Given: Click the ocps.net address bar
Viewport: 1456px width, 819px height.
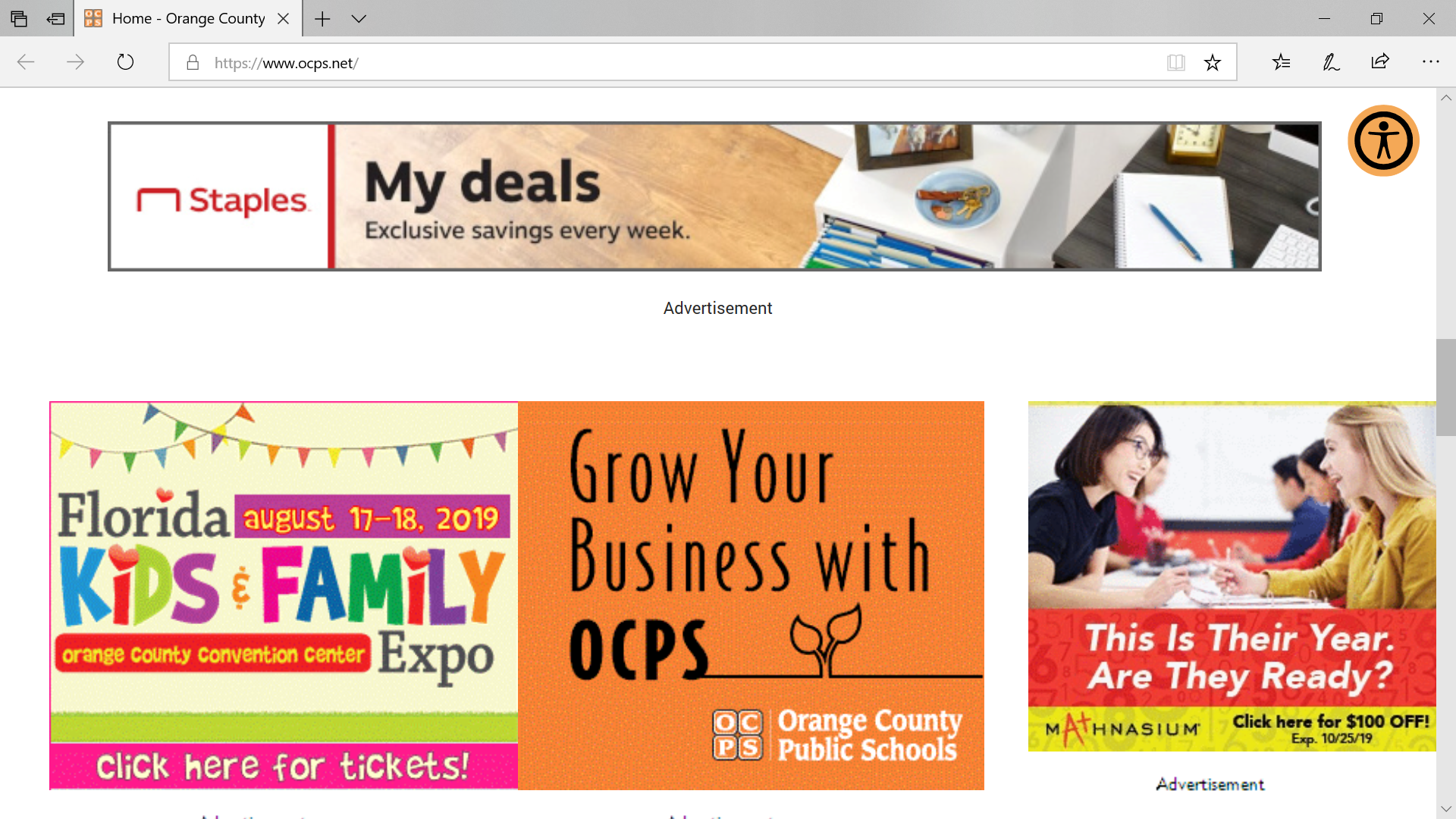Looking at the screenshot, I should (x=682, y=63).
